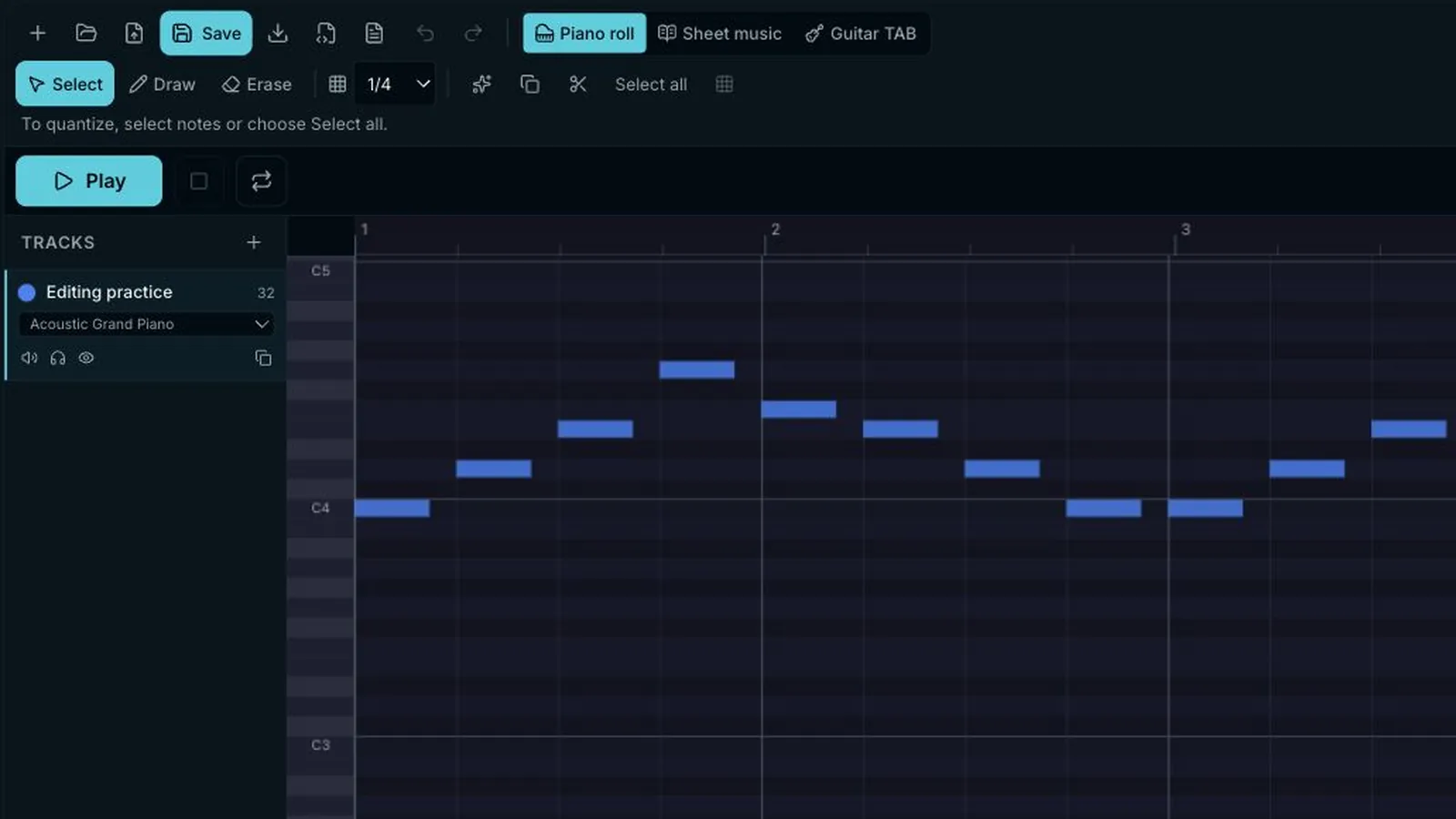
Task: Click the blue track color dot
Action: click(x=27, y=292)
